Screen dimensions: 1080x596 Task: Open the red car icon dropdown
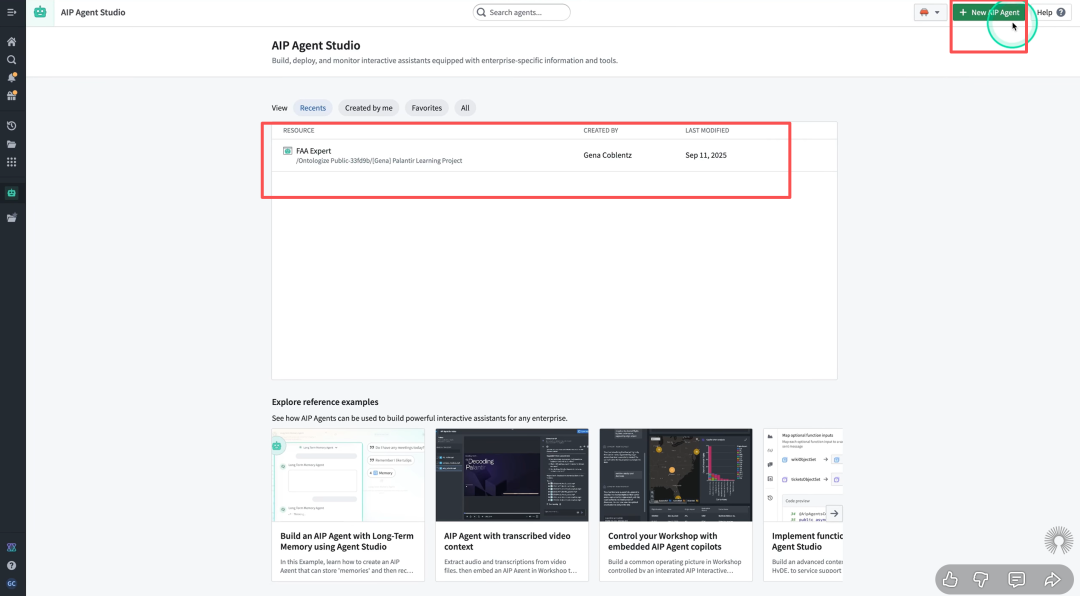click(x=930, y=12)
